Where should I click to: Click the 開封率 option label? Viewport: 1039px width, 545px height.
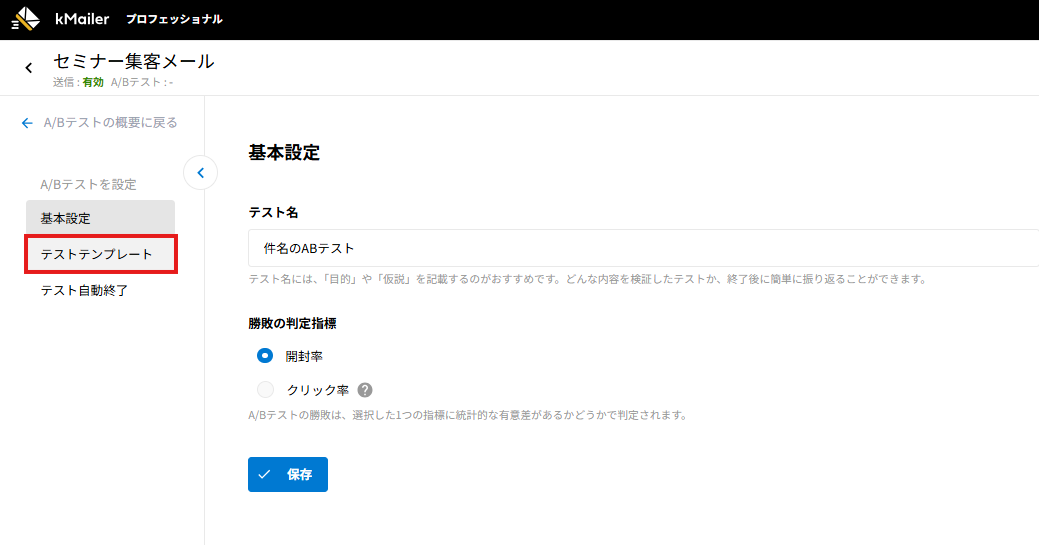pyautogui.click(x=304, y=356)
